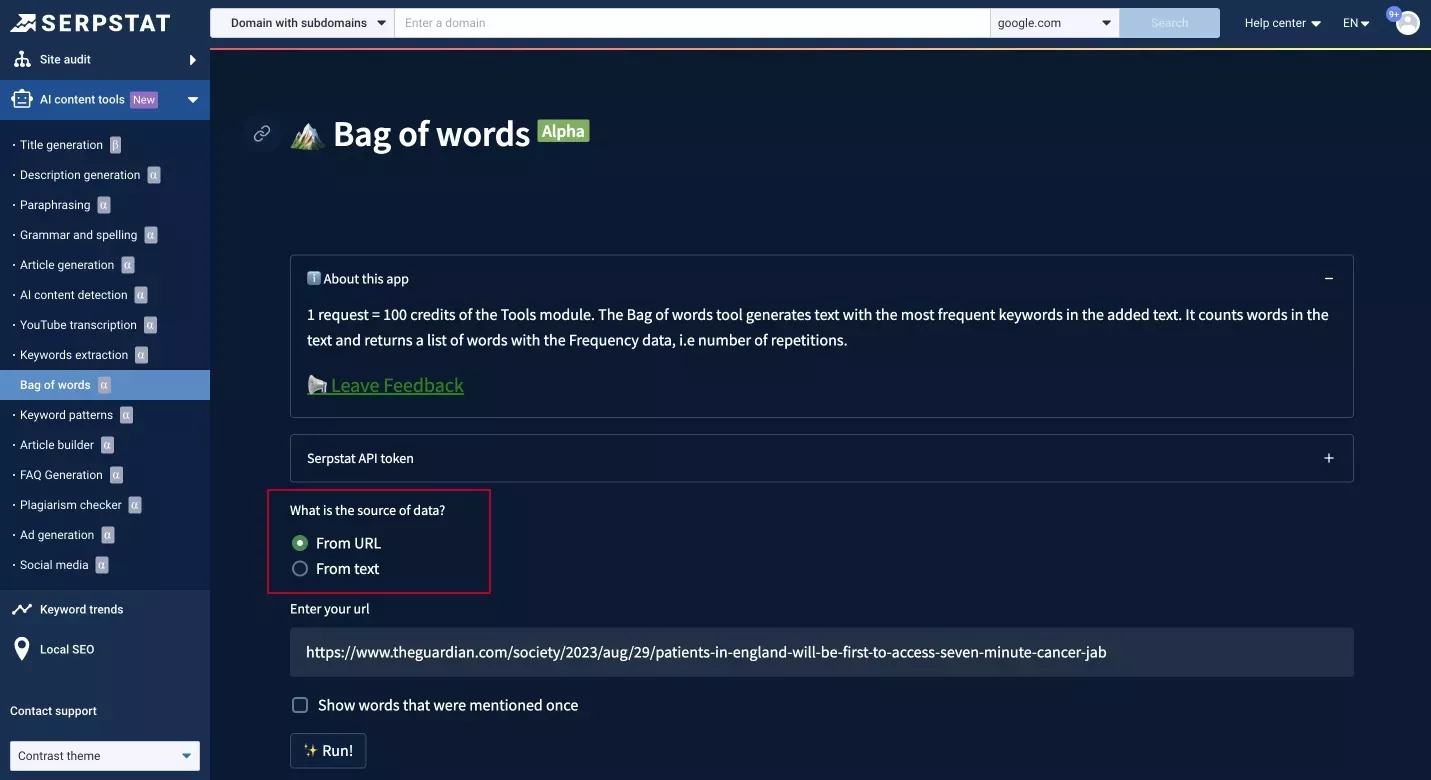Click the AI content tools robot icon
Viewport: 1431px width, 780px height.
[x=22, y=99]
